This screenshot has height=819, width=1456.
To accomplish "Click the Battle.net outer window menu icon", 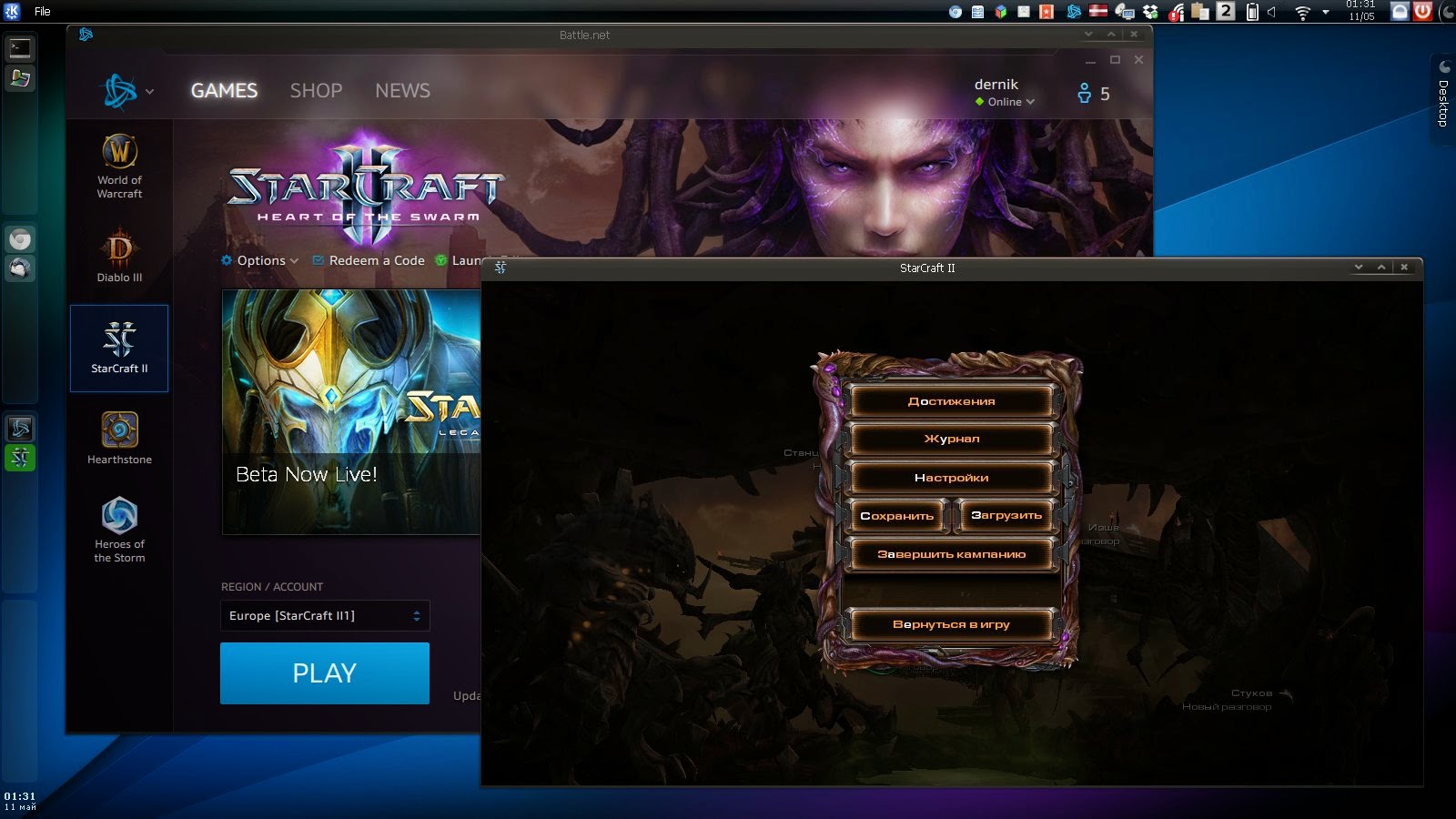I will (86, 35).
